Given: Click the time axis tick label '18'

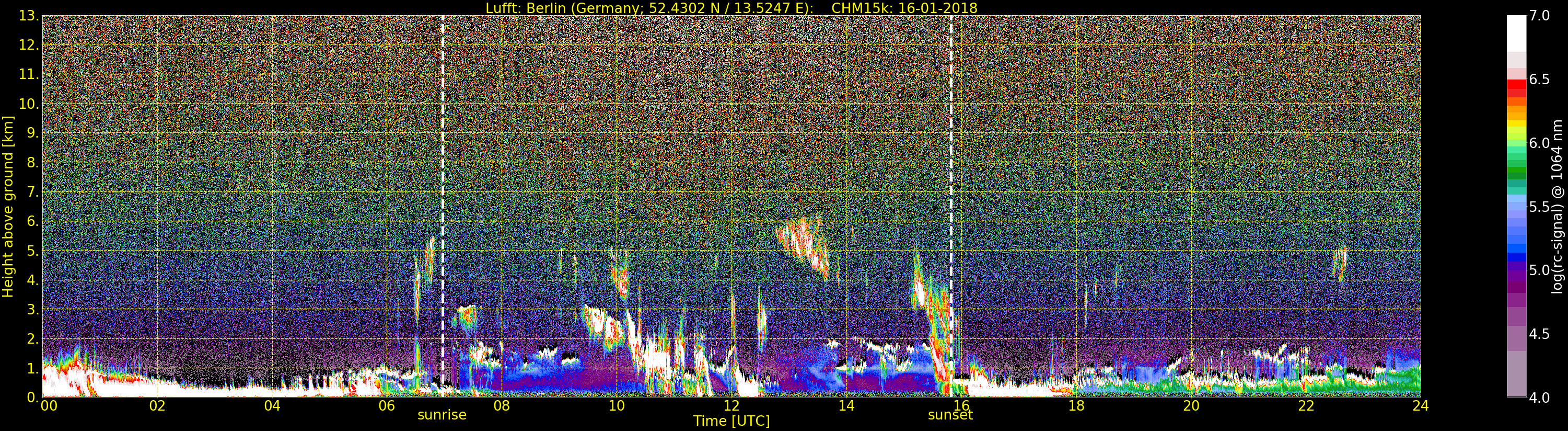Looking at the screenshot, I should pos(1076,405).
